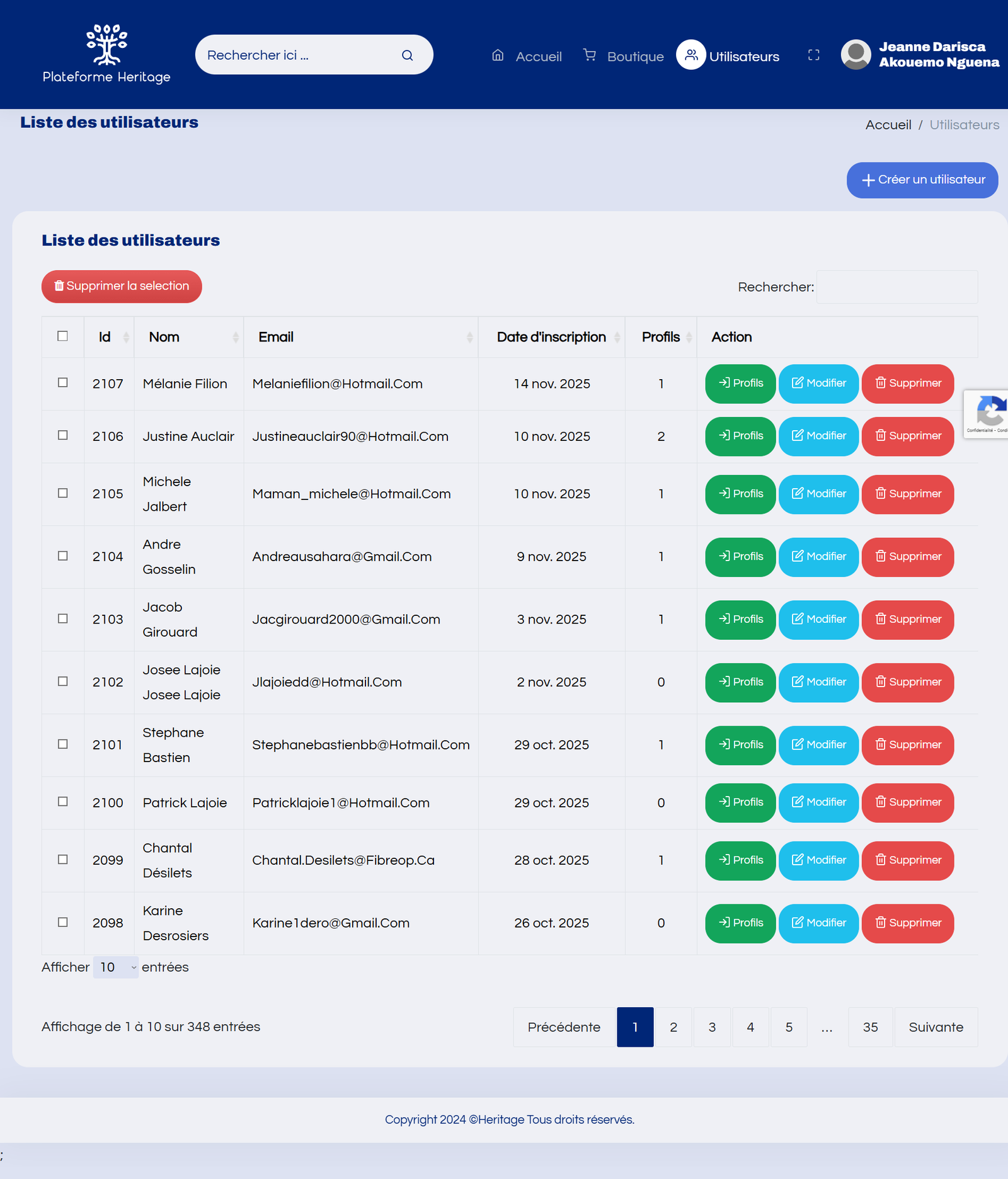Check the select-all checkbox in table header
This screenshot has height=1179, width=1008.
62,336
